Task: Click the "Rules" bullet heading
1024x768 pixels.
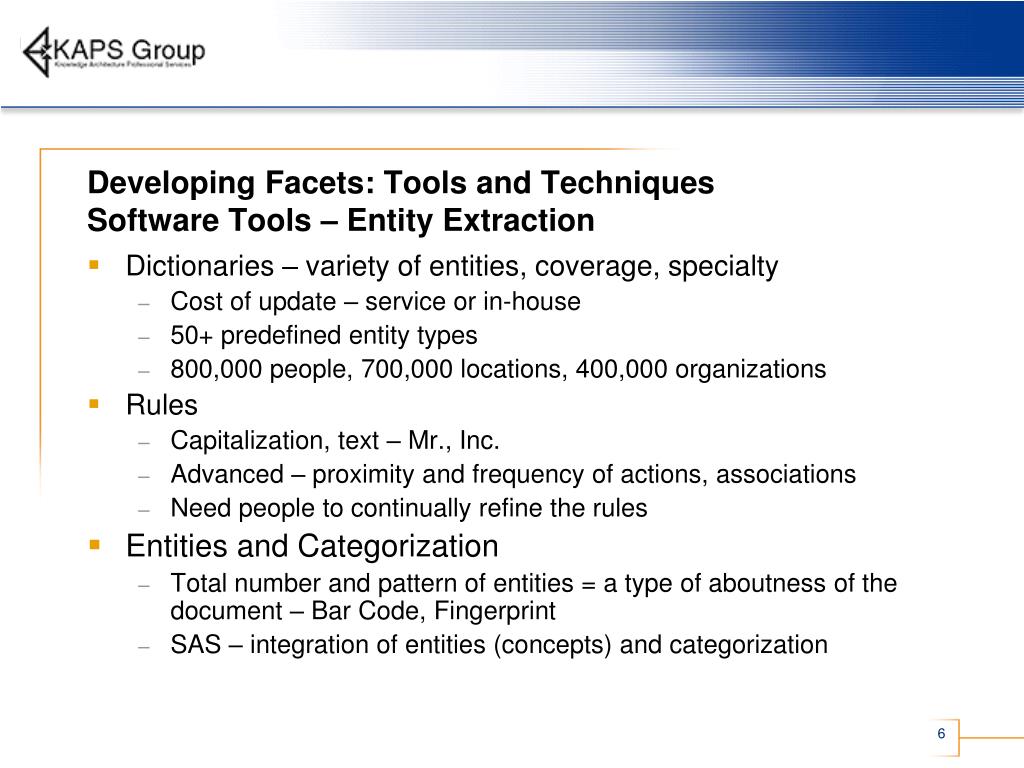Action: point(161,405)
